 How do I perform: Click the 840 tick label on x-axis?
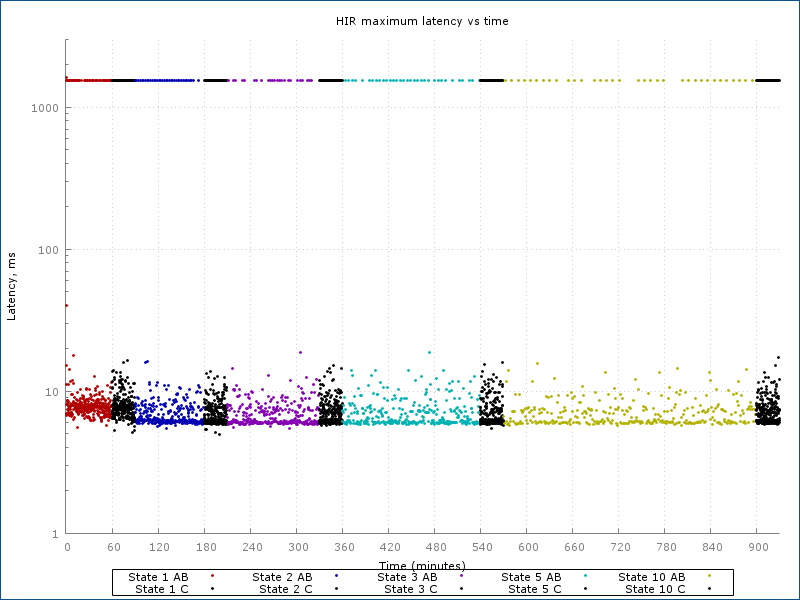(712, 547)
